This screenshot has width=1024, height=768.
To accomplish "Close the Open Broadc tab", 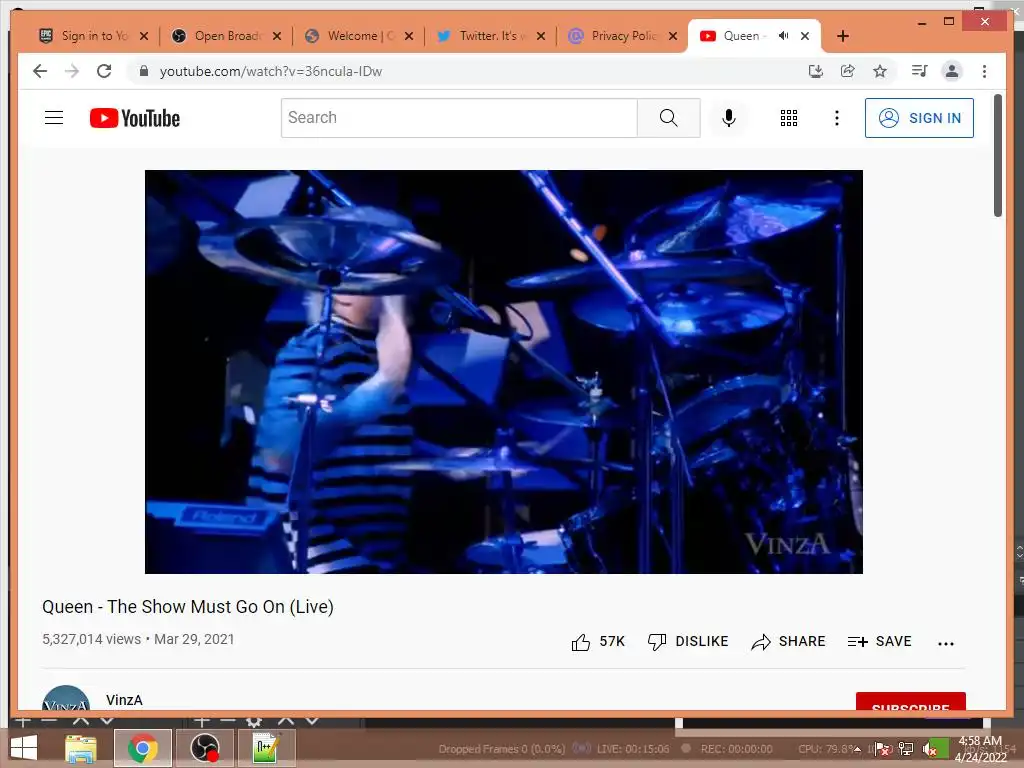I will 277,36.
